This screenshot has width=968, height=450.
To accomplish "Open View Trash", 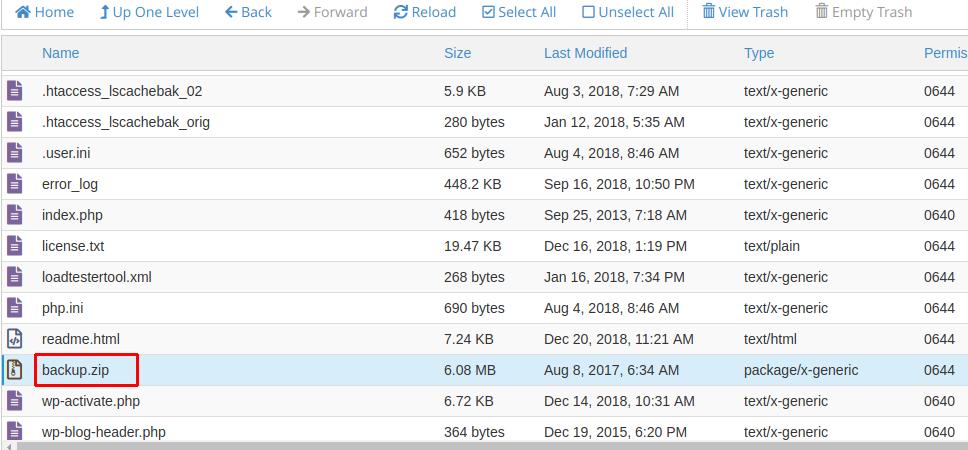I will click(x=744, y=12).
